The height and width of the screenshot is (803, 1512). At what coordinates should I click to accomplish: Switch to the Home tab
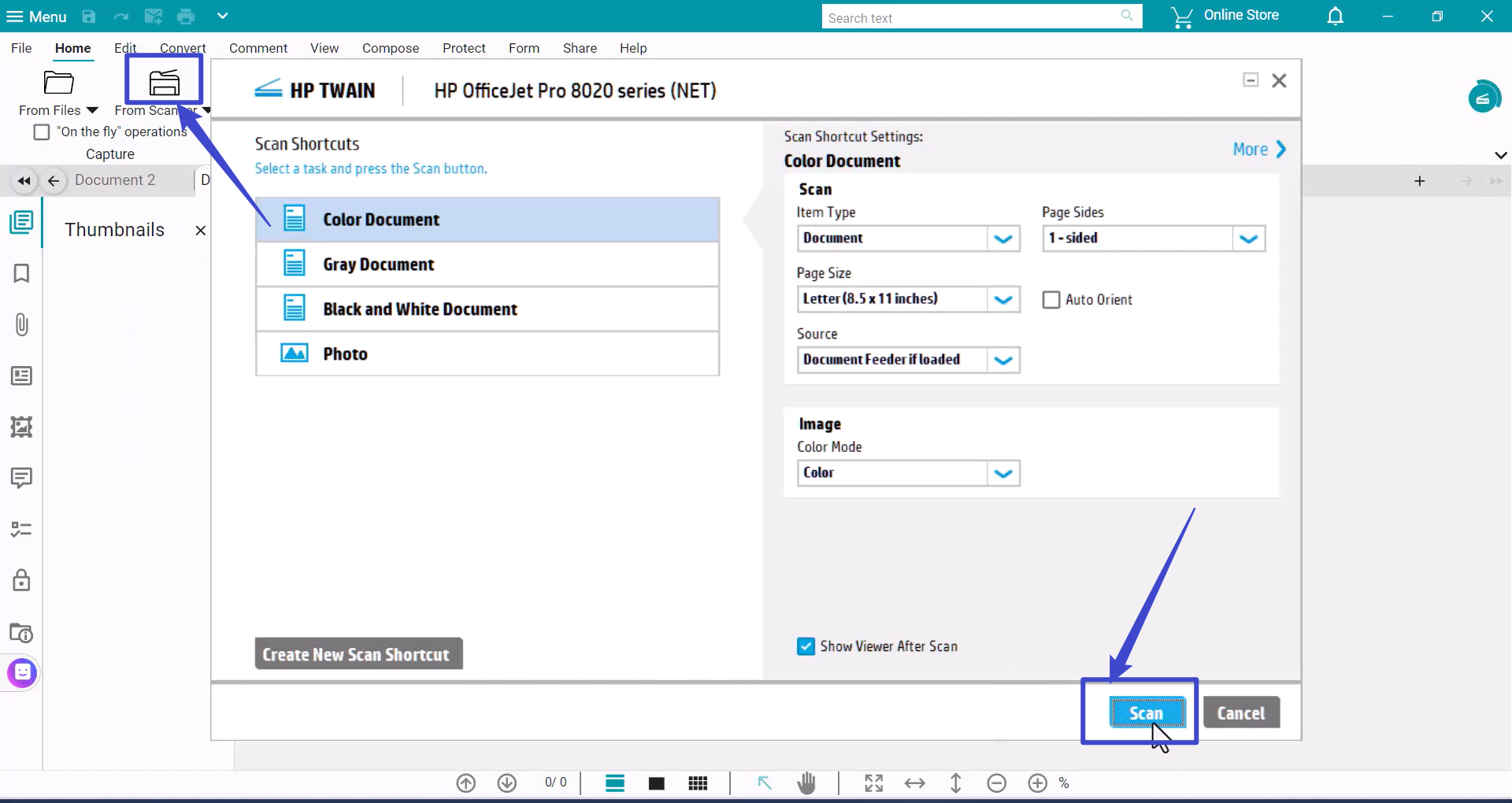pyautogui.click(x=72, y=48)
